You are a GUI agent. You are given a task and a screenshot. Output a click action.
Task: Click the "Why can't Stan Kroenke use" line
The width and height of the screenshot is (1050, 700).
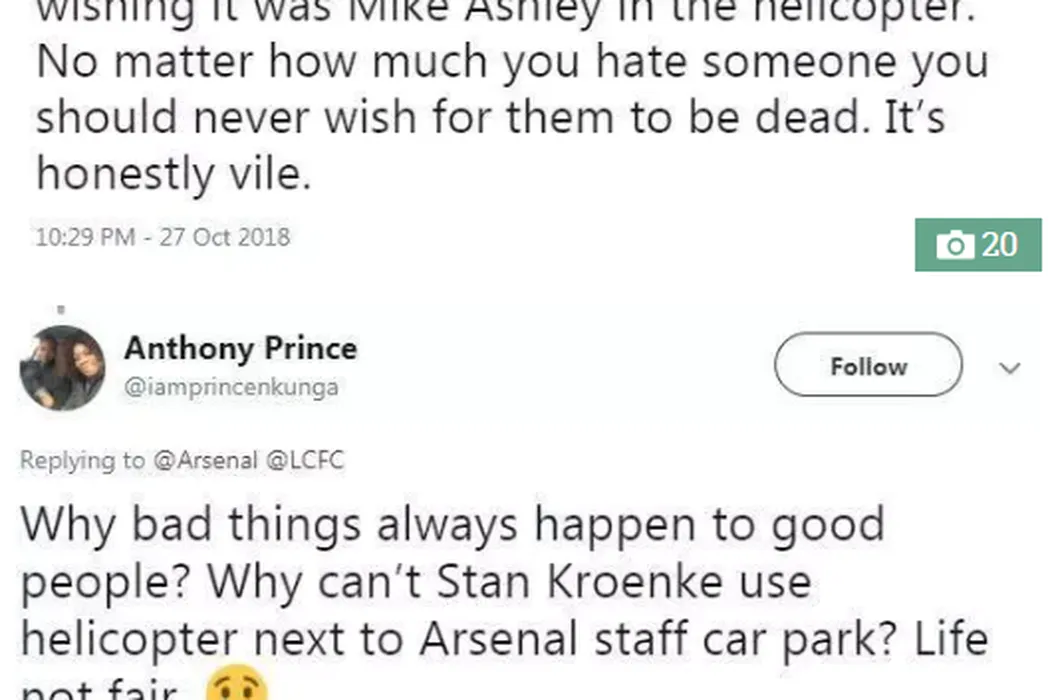[x=415, y=583]
